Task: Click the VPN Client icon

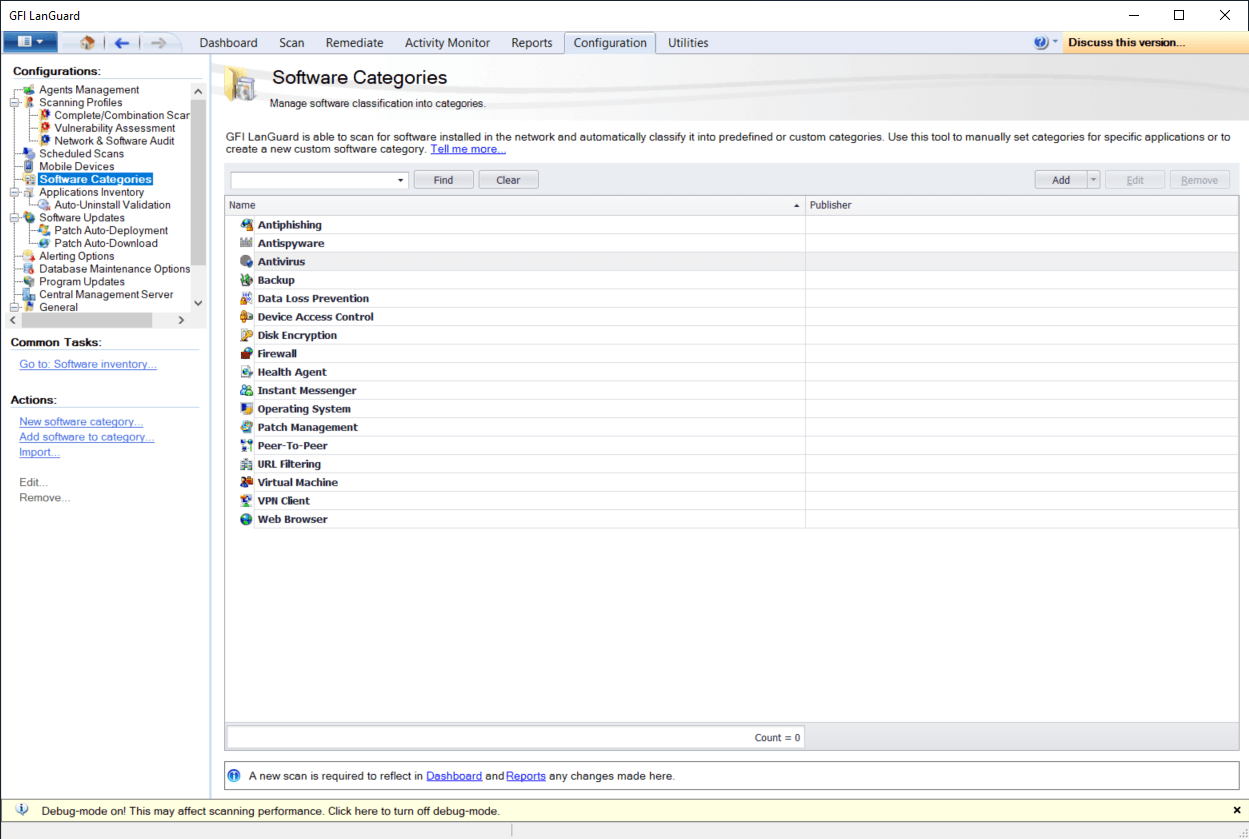Action: (x=247, y=501)
